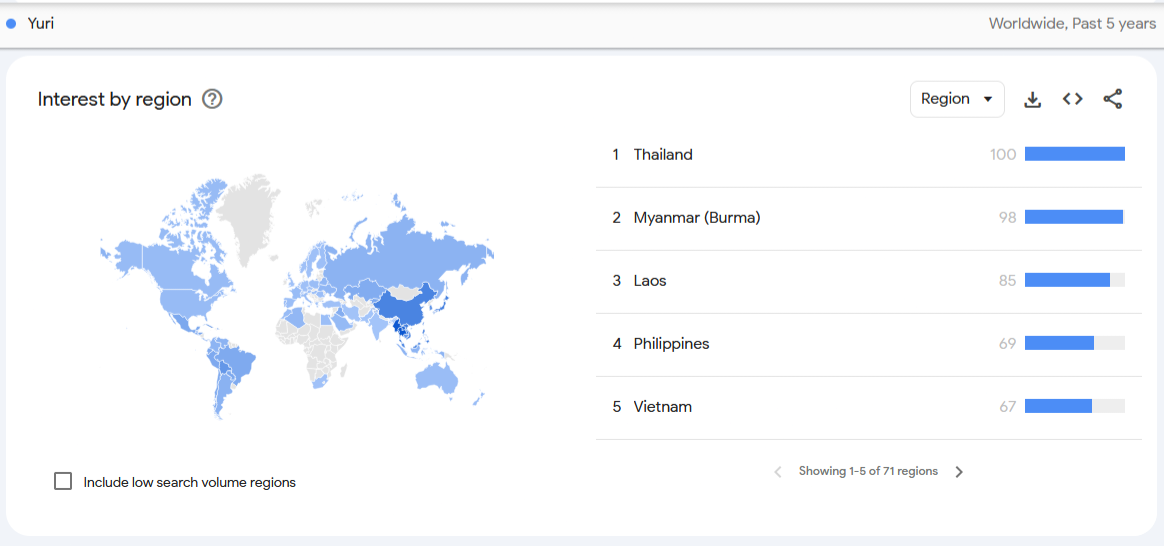The image size is (1164, 546).
Task: Open the Laos region row
Action: coord(869,281)
